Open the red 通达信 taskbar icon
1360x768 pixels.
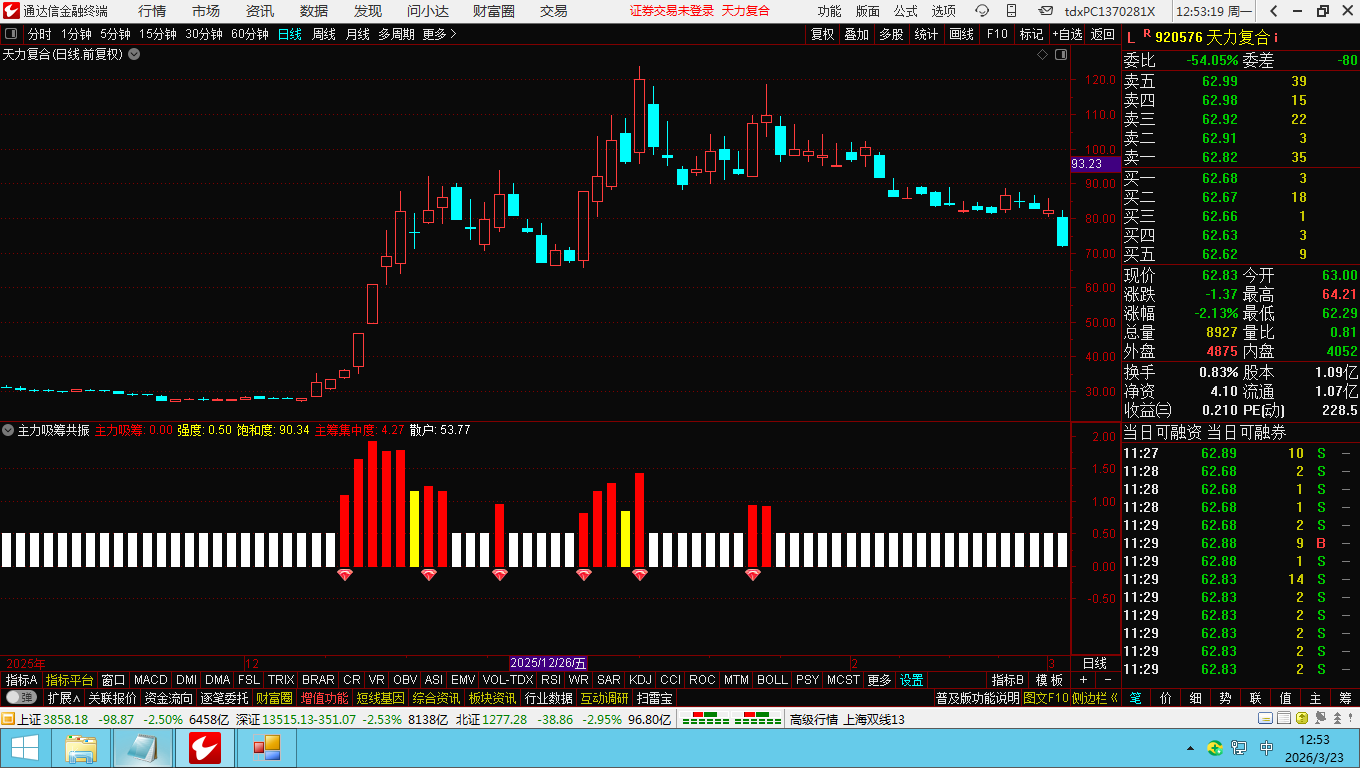point(203,748)
